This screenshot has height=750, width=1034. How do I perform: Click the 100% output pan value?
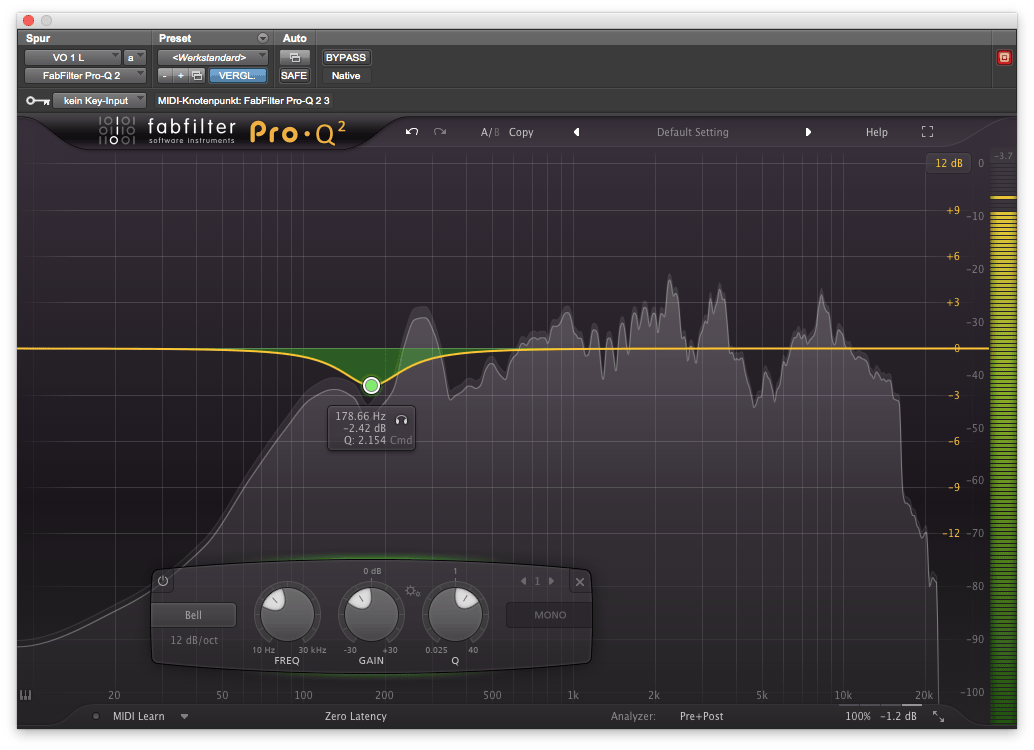(x=858, y=716)
